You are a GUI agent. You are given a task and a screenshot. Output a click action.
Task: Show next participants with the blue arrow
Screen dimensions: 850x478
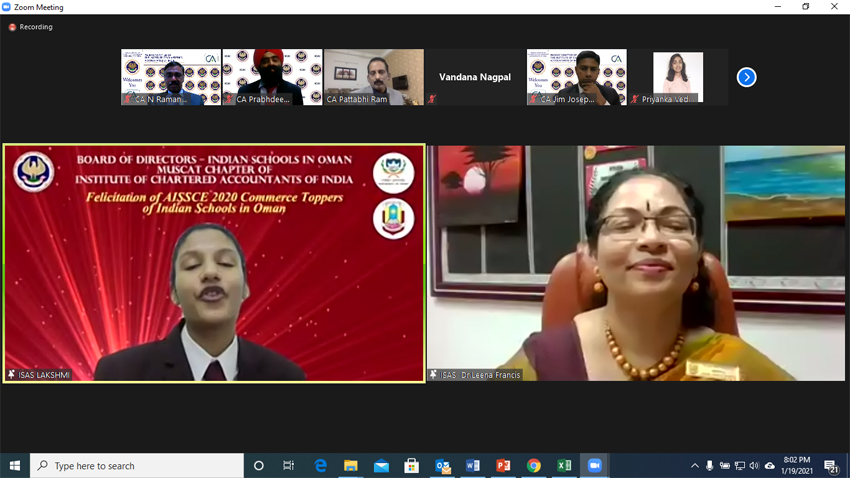tap(746, 77)
